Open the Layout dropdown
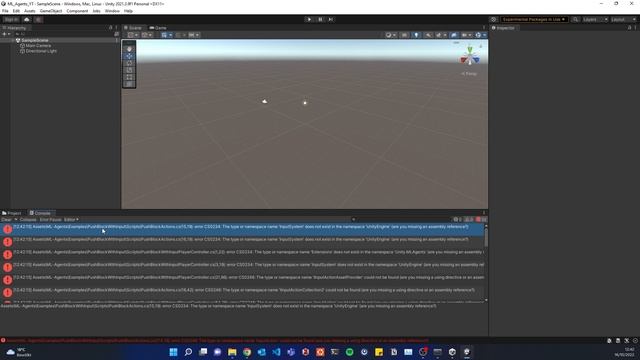Screen dimensions: 640x360 (x=623, y=19)
